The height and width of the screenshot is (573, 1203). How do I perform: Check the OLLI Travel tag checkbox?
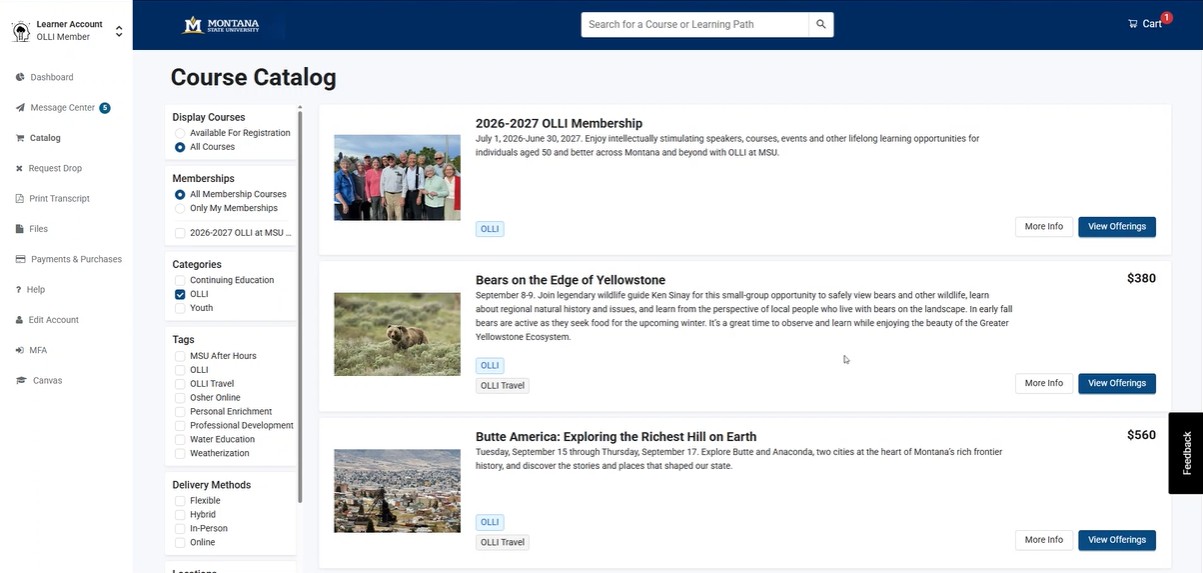coord(180,384)
